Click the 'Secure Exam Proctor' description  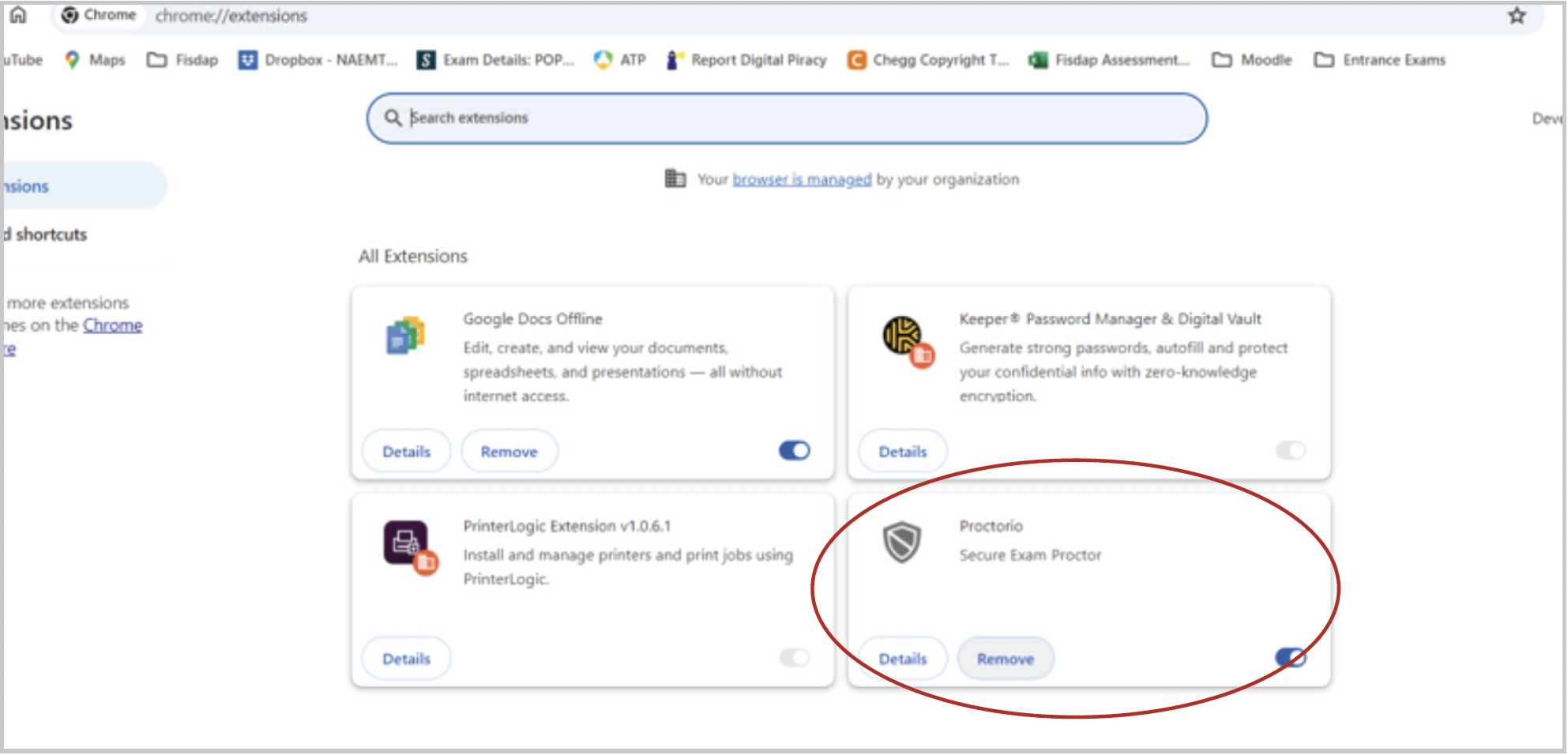pyautogui.click(x=1030, y=555)
